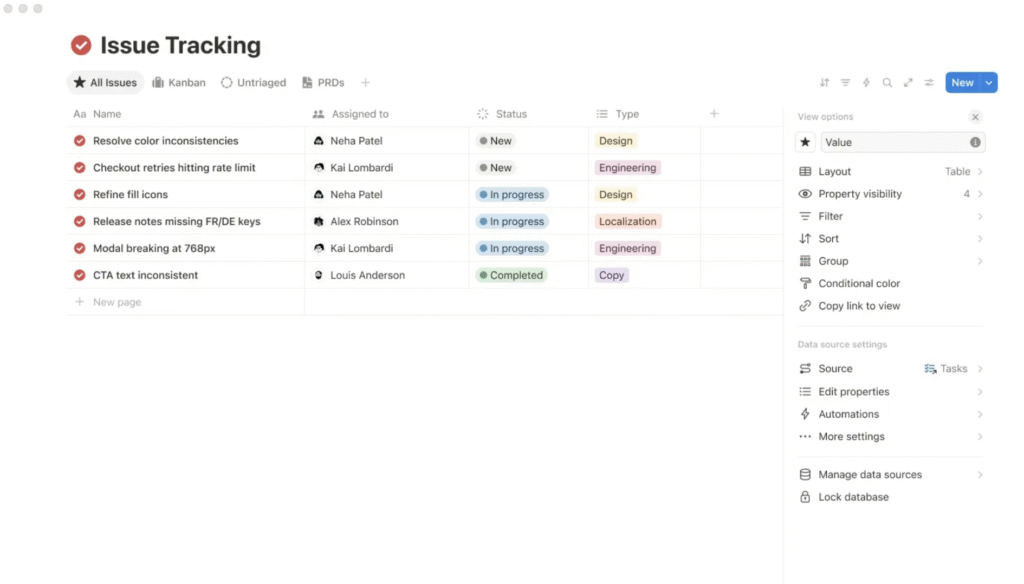Click the expand full-page arrows icon
This screenshot has height=584, width=1024.
(908, 83)
